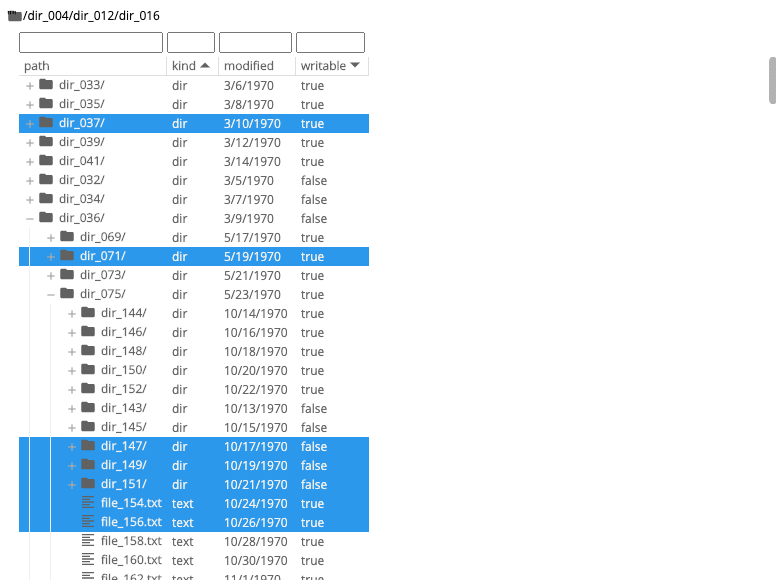Click the folder icon of dir_035/
This screenshot has height=580, width=776.
pyautogui.click(x=46, y=103)
